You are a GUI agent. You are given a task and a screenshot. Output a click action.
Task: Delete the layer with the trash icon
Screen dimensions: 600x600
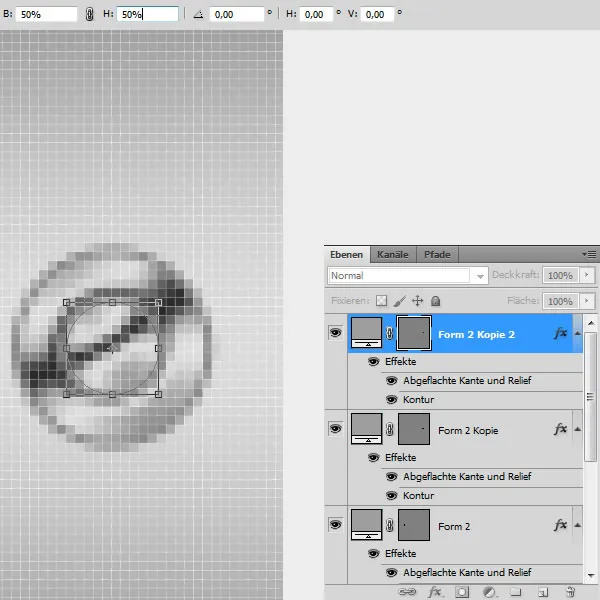pos(570,592)
